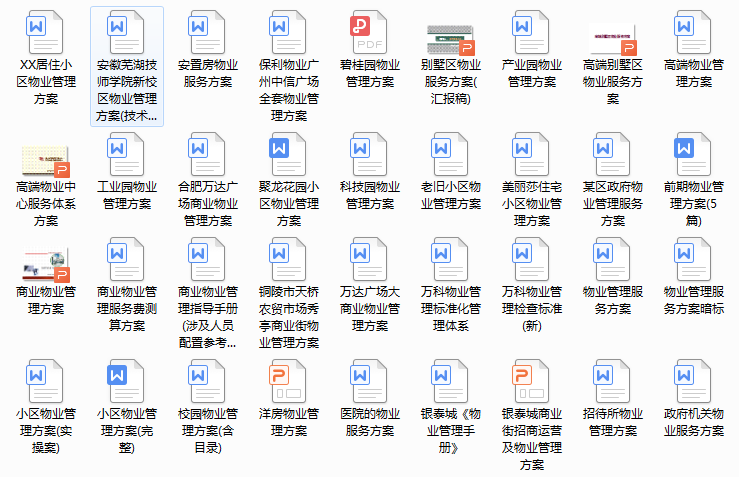Select 银泰城商业街招商运营及物业管理方案 presentation icon
The image size is (739, 477).
click(x=532, y=381)
